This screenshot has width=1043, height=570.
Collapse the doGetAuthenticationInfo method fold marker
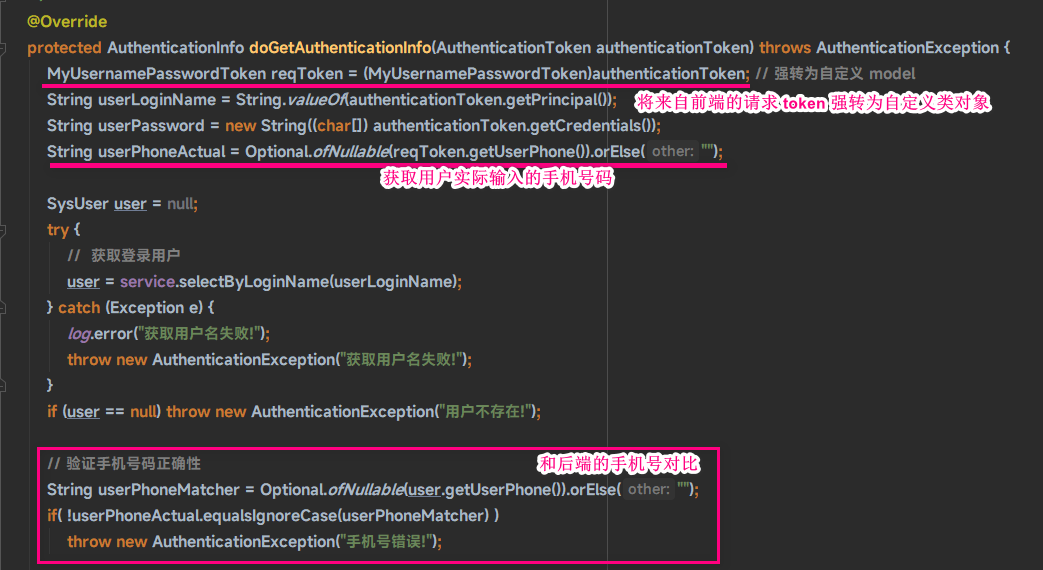[x=3, y=49]
